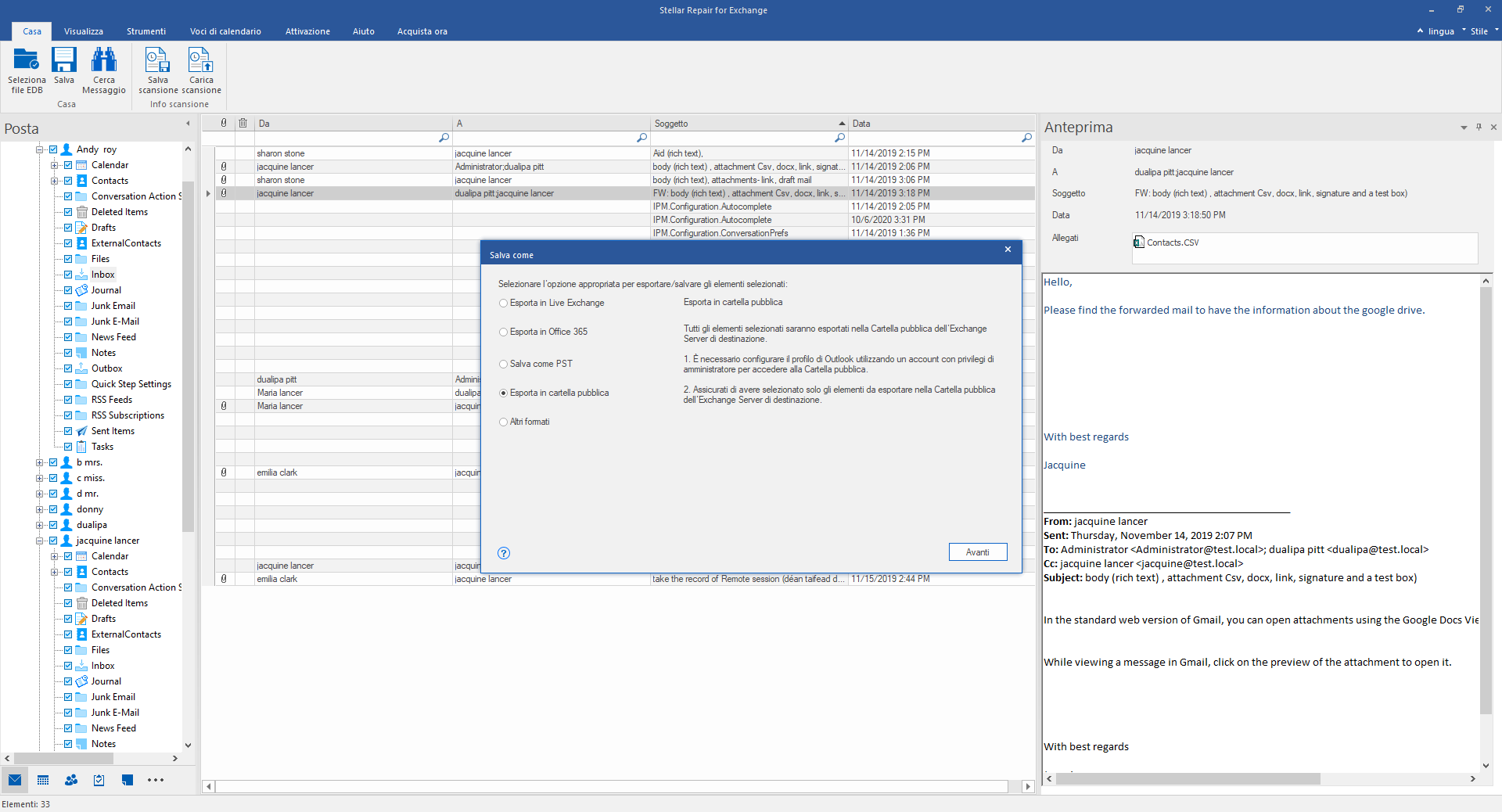
Task: Expand the c miss. mailbox tree node
Action: (x=39, y=478)
